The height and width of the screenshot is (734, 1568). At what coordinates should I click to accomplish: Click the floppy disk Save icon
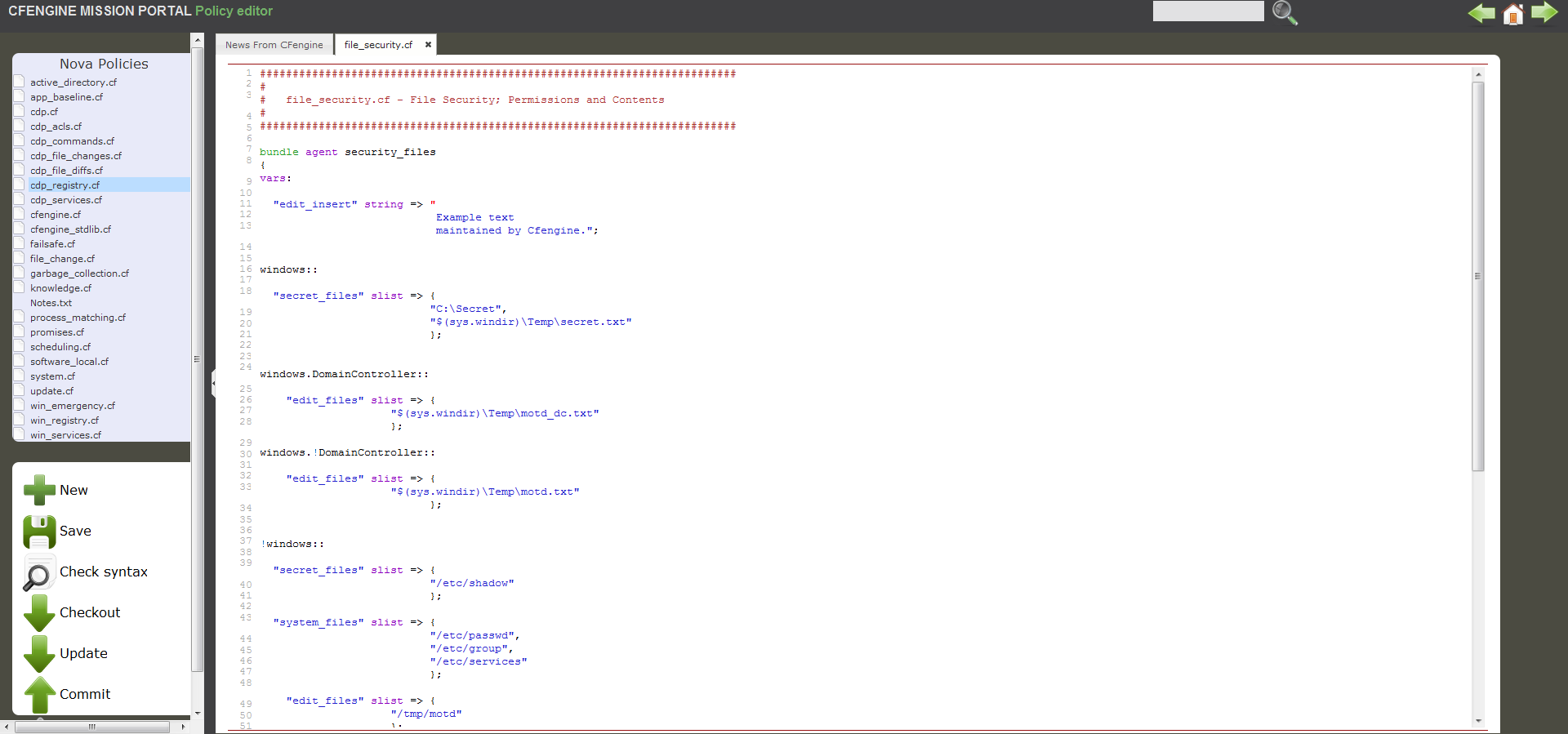[39, 532]
